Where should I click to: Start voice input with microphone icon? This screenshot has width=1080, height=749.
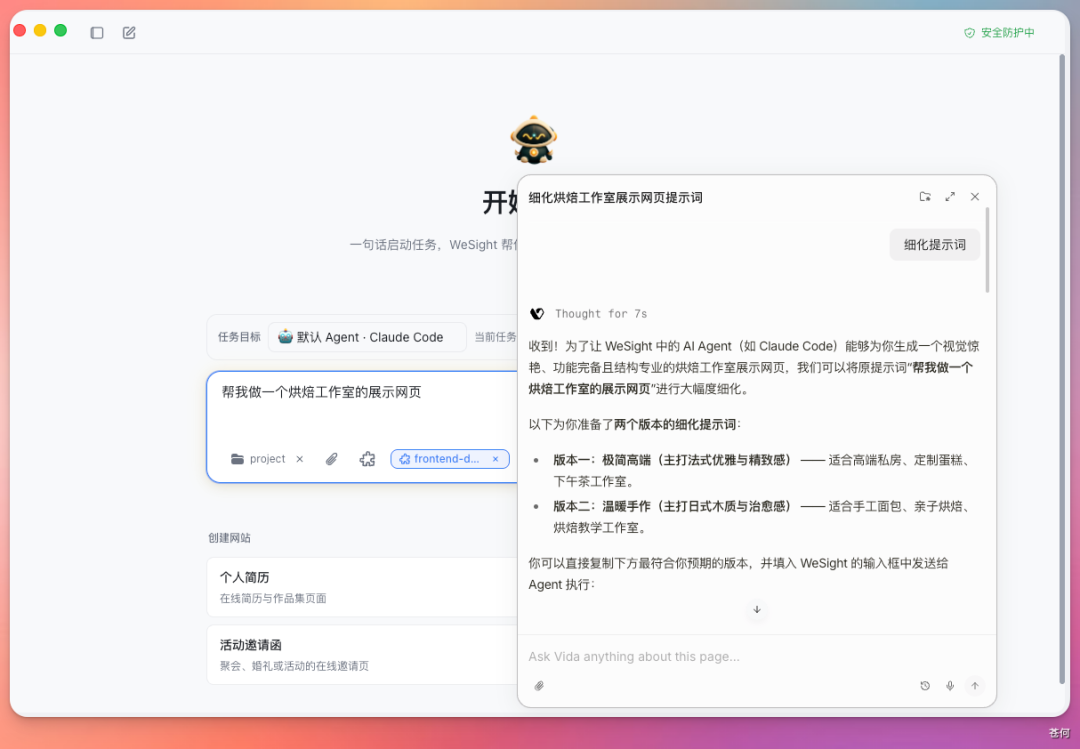click(x=950, y=686)
